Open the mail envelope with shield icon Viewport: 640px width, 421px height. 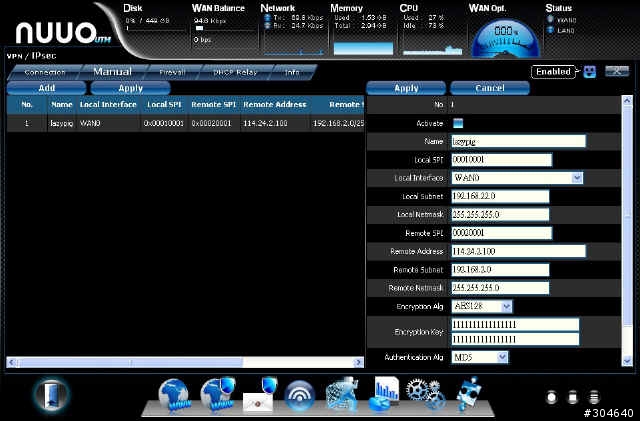260,394
